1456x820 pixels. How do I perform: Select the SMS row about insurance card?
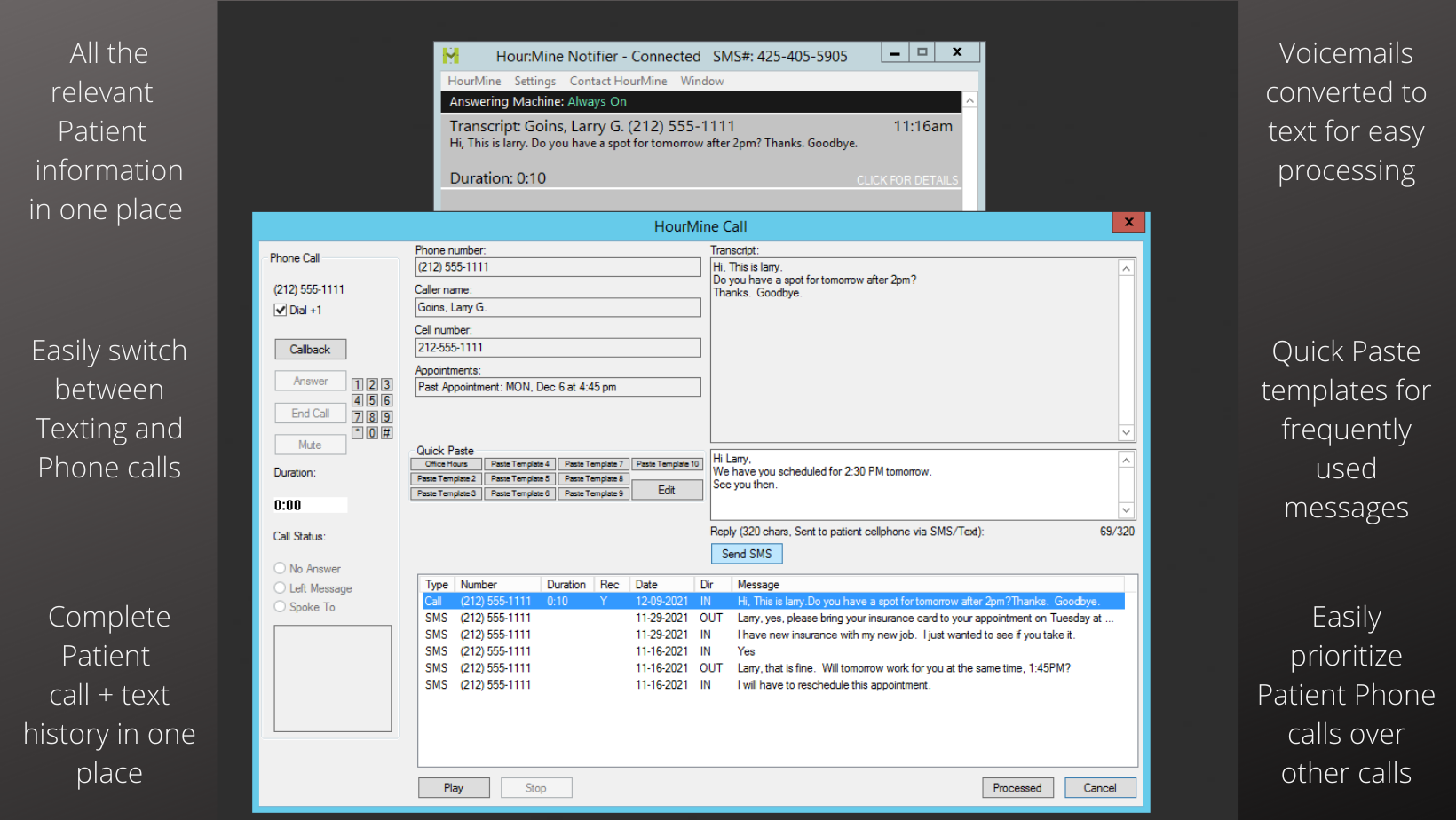(x=773, y=619)
